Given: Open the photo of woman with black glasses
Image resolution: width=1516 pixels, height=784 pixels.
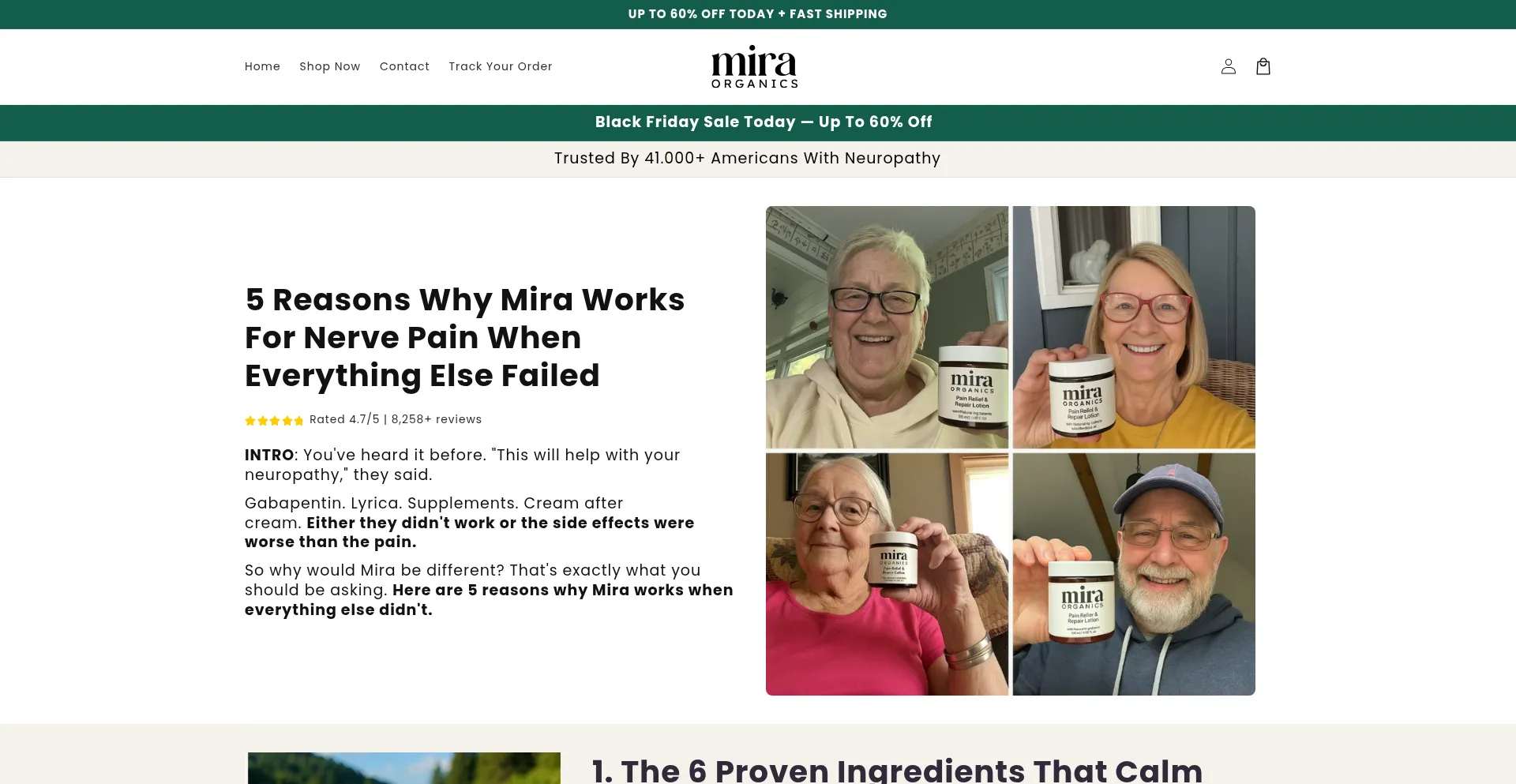Looking at the screenshot, I should (887, 327).
